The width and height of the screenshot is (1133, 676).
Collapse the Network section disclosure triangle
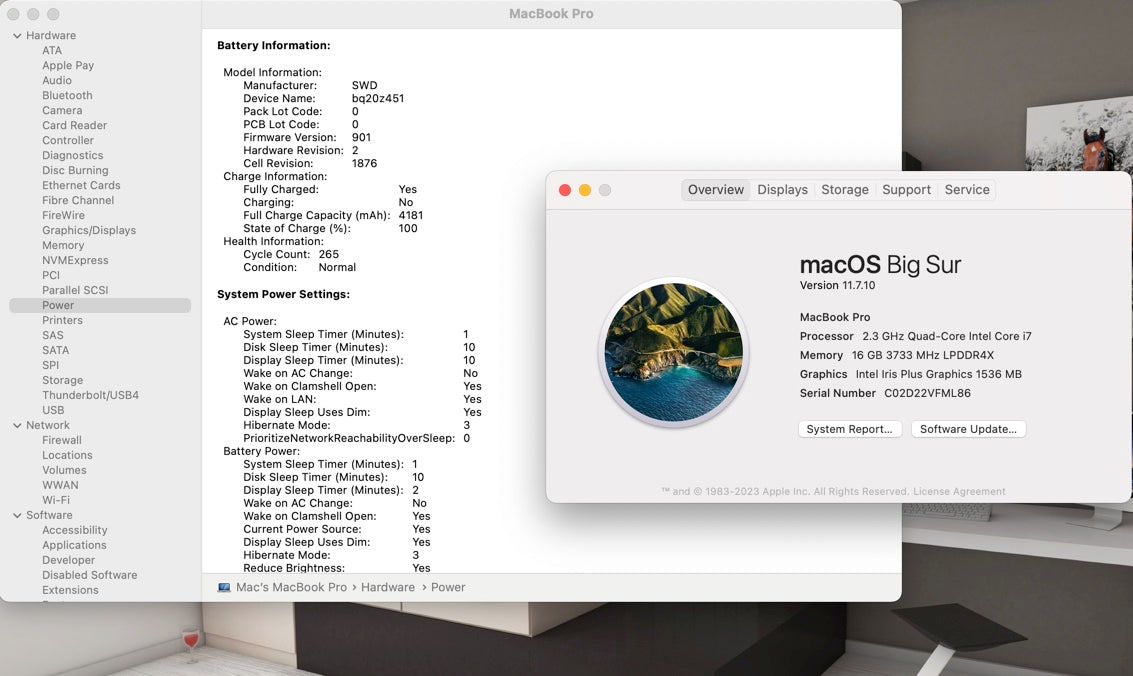click(x=17, y=426)
